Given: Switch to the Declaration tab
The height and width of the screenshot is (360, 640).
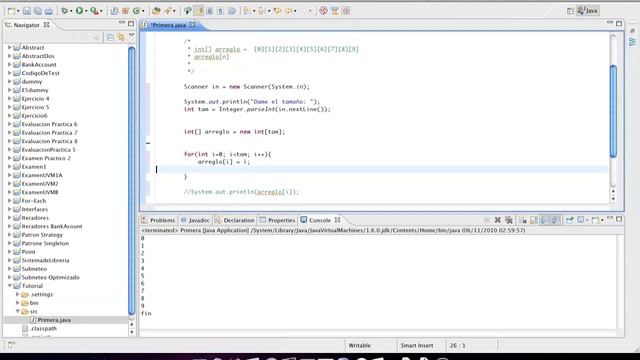Looking at the screenshot, I should [234, 220].
